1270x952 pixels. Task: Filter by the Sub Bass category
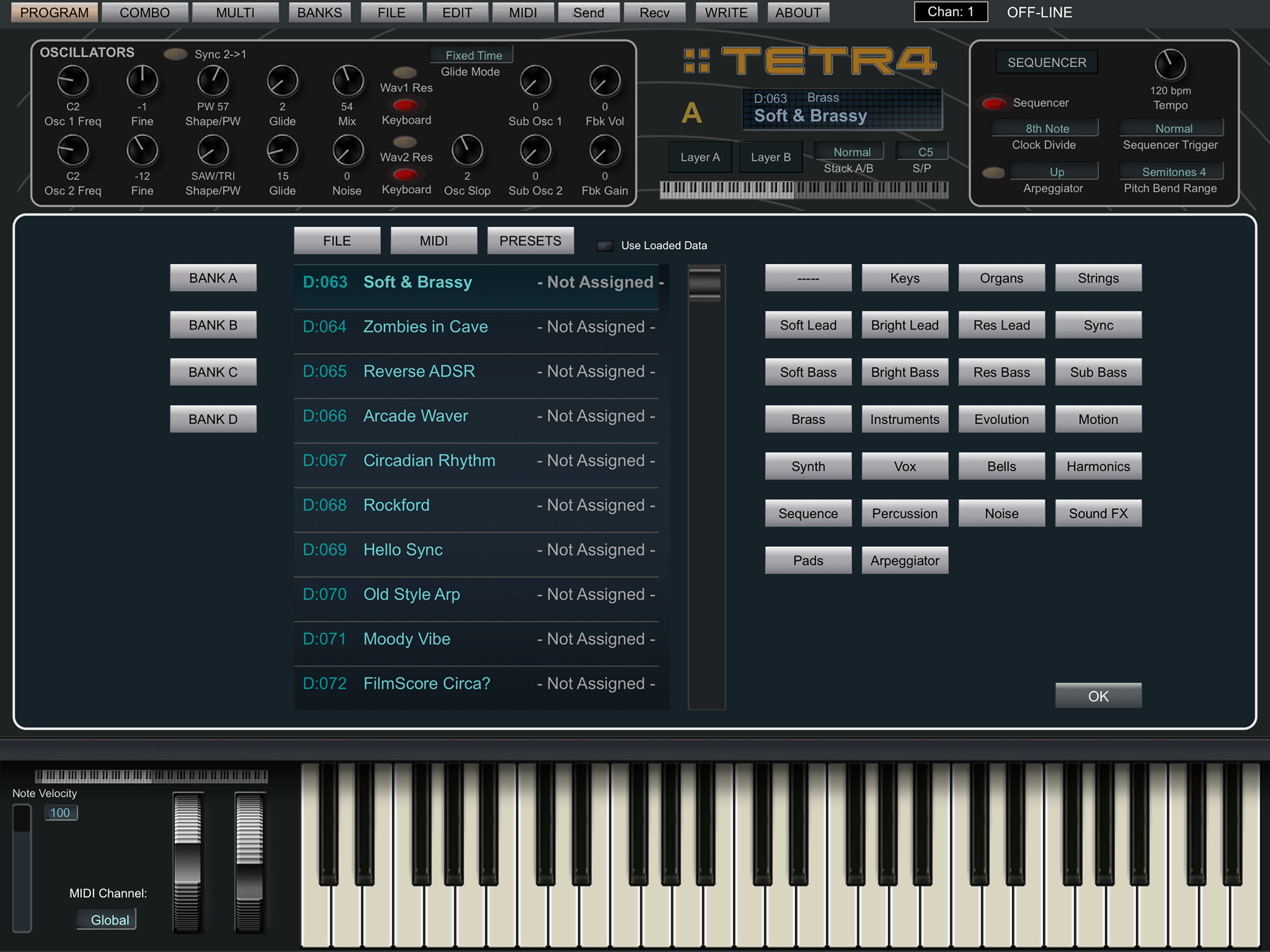click(x=1098, y=372)
